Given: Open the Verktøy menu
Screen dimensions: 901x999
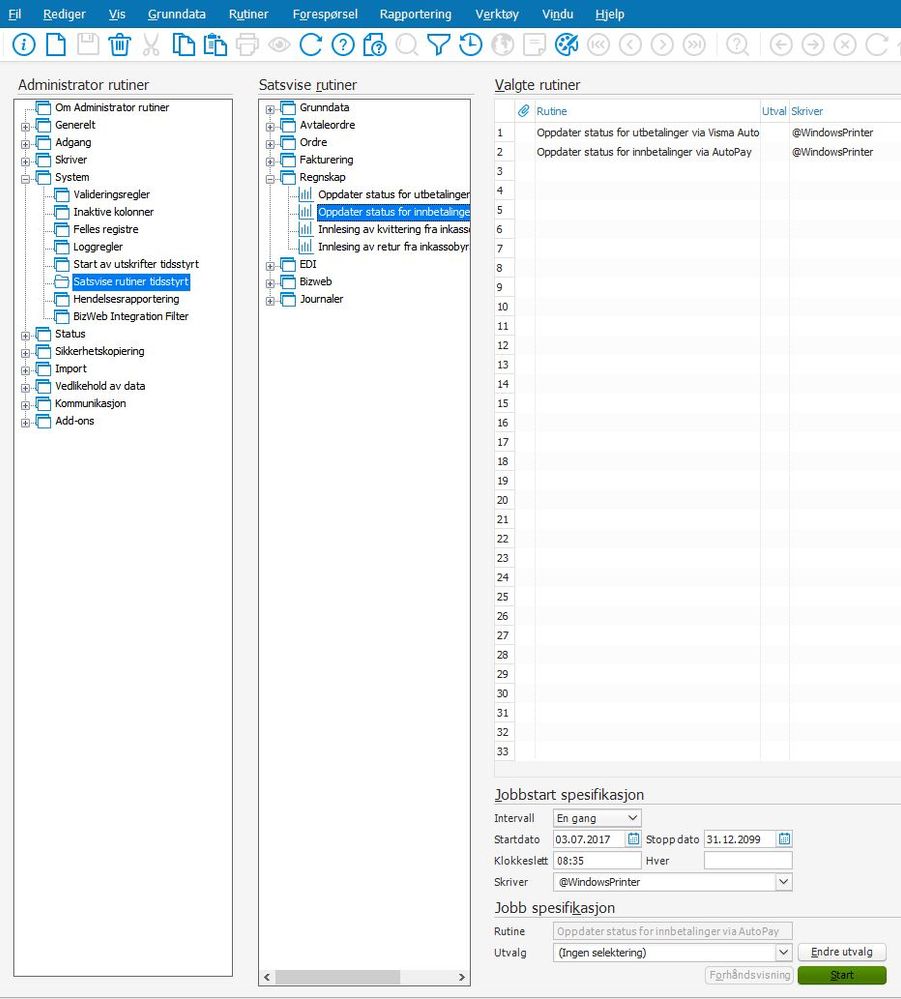Looking at the screenshot, I should pyautogui.click(x=497, y=14).
